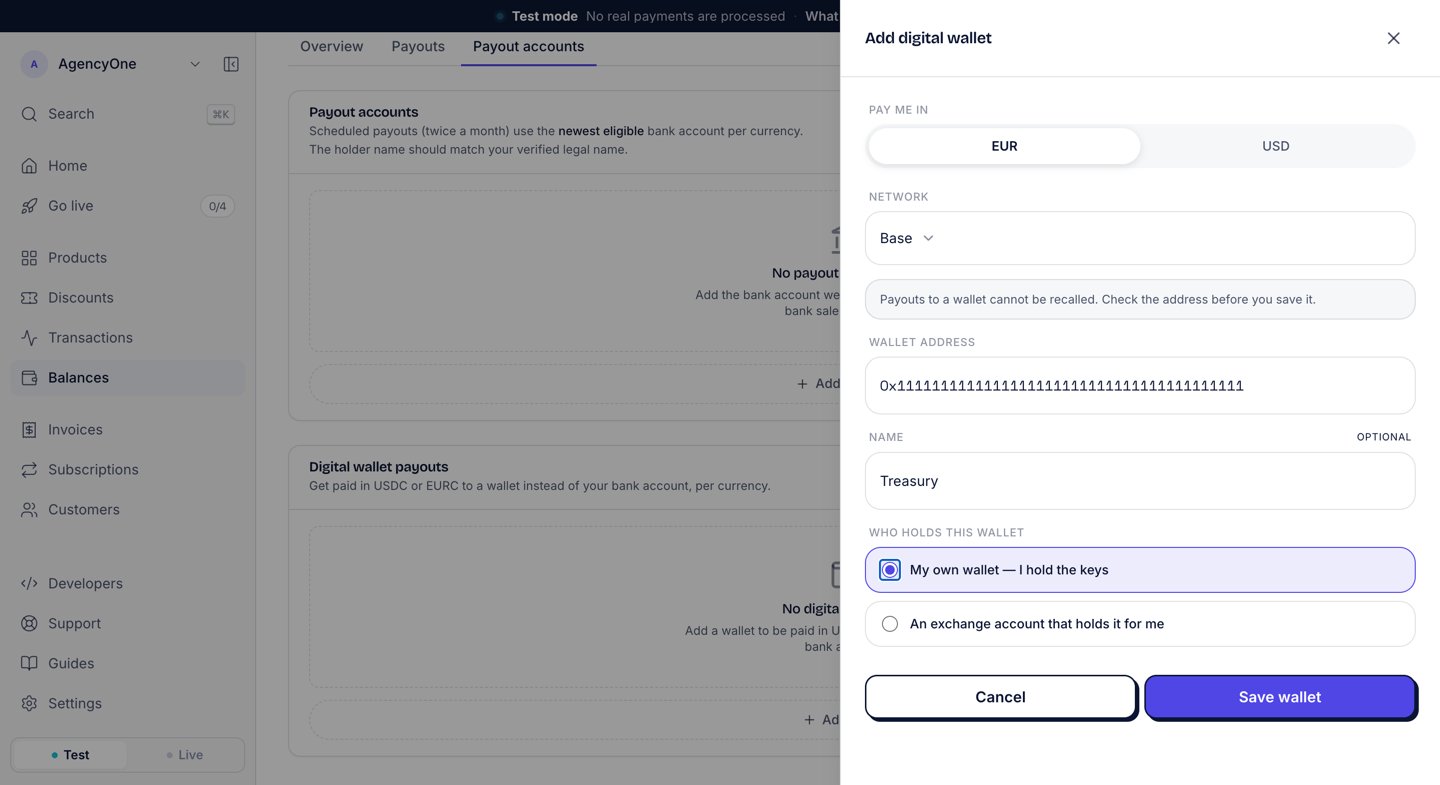Click the 'Test mode' banner label

coord(545,16)
